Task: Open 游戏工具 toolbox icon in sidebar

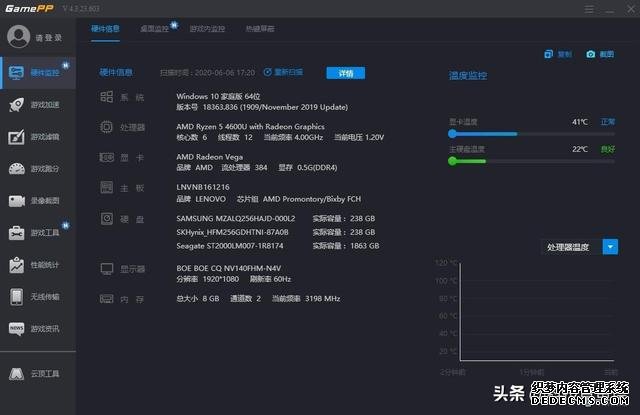Action: 17,233
